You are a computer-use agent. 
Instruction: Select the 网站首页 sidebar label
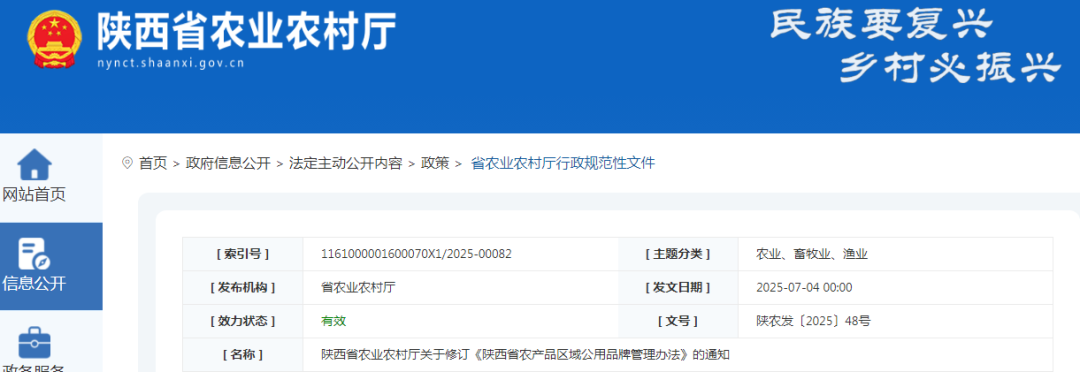pyautogui.click(x=34, y=195)
